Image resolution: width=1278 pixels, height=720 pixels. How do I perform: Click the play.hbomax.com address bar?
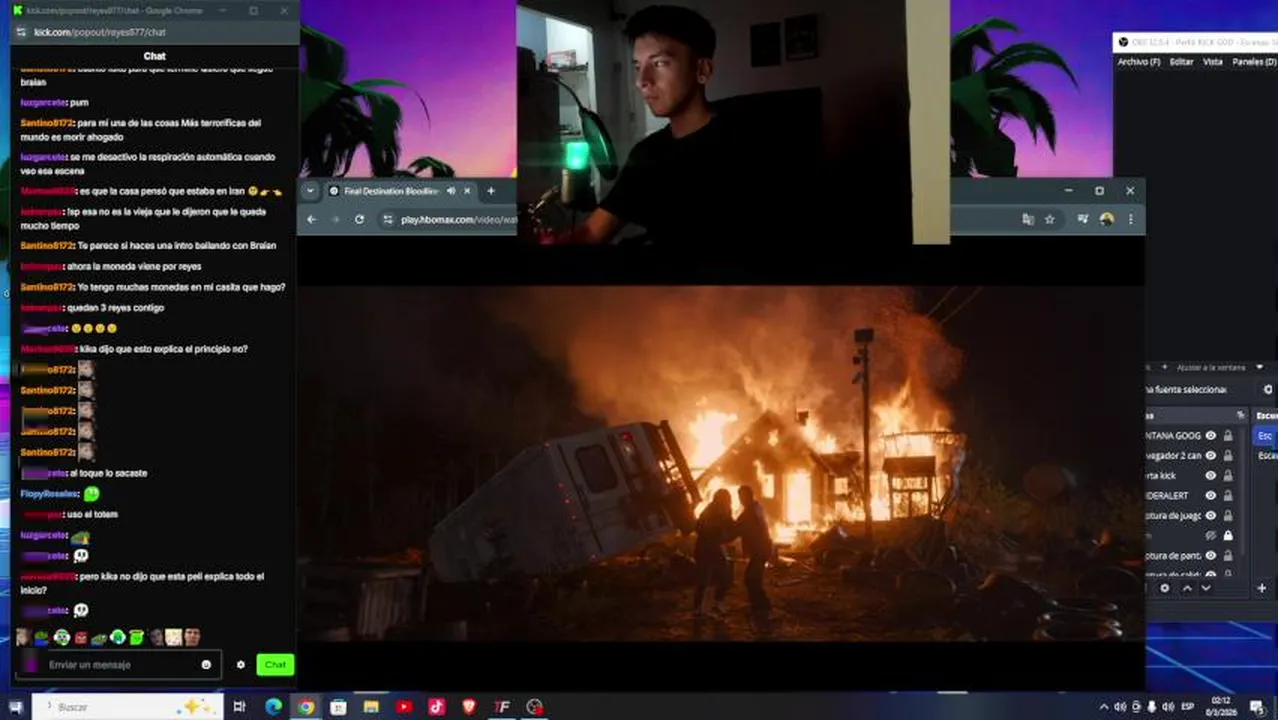click(x=458, y=219)
